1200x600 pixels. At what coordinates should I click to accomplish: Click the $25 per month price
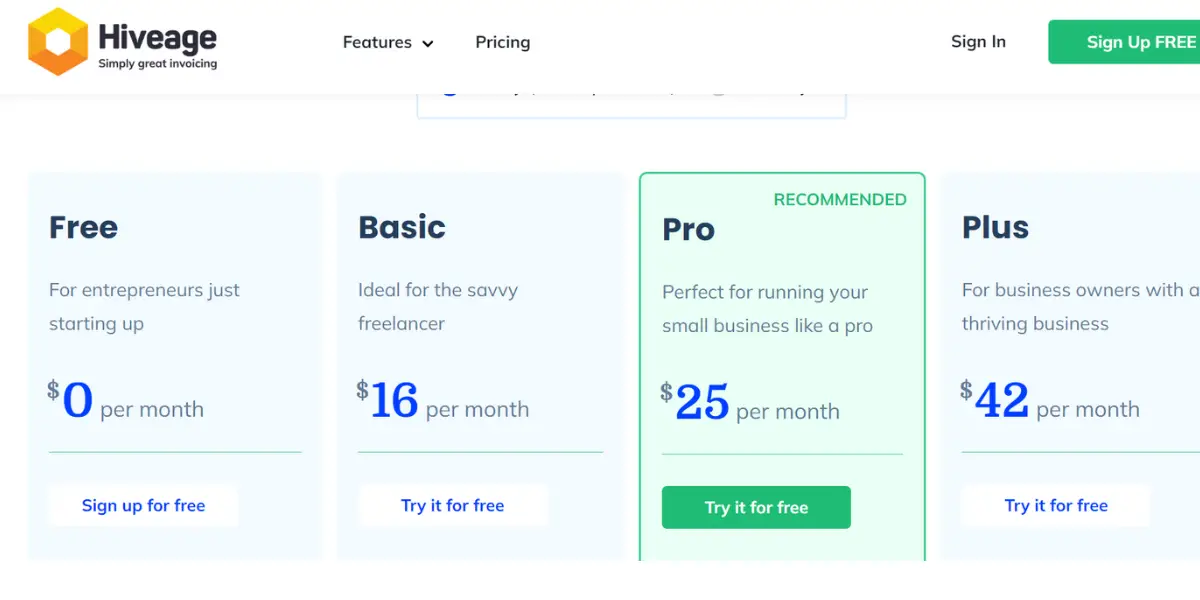pos(750,403)
